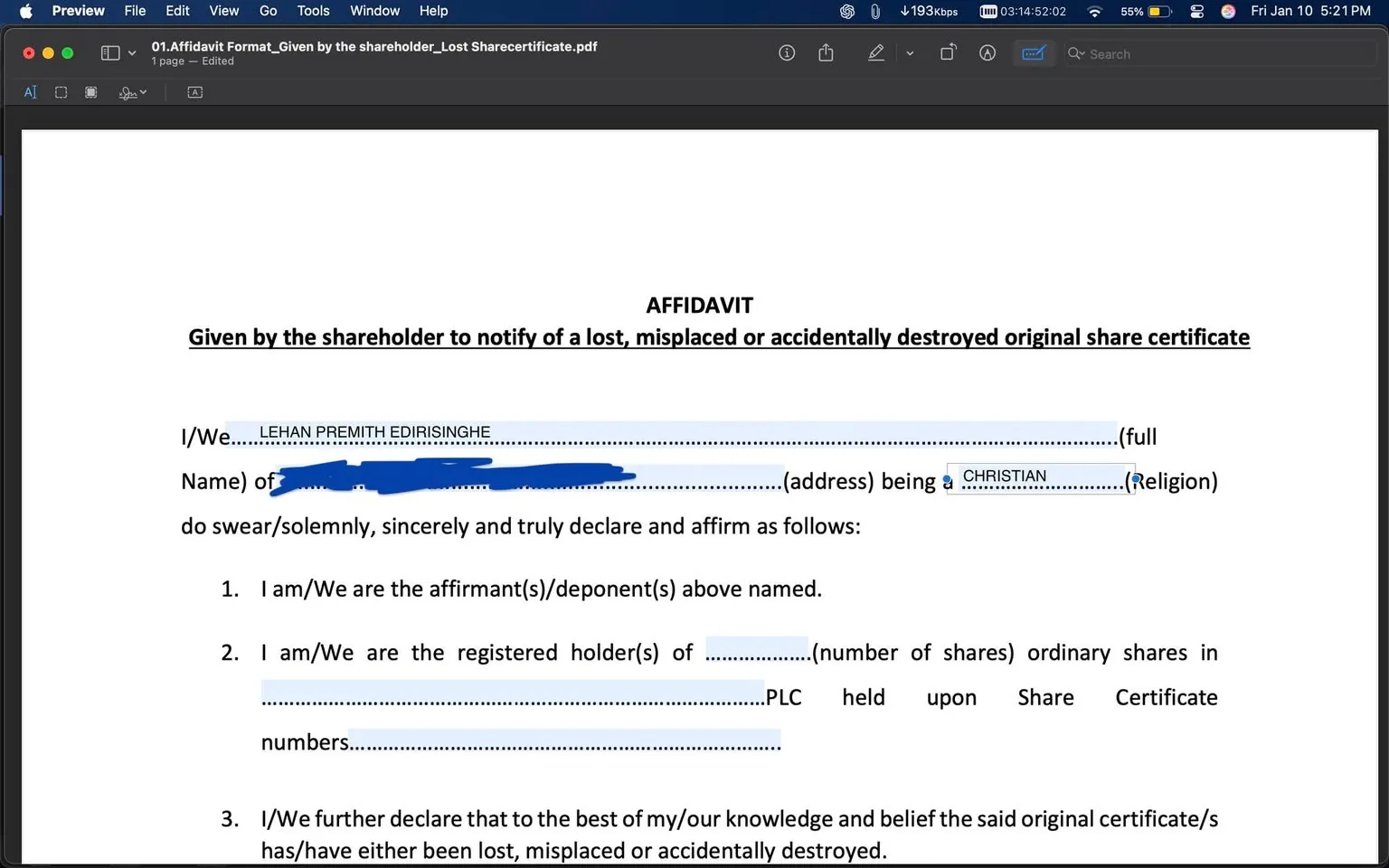The height and width of the screenshot is (868, 1389).
Task: Select the CHRISTIAN religion form field
Action: [x=1040, y=477]
